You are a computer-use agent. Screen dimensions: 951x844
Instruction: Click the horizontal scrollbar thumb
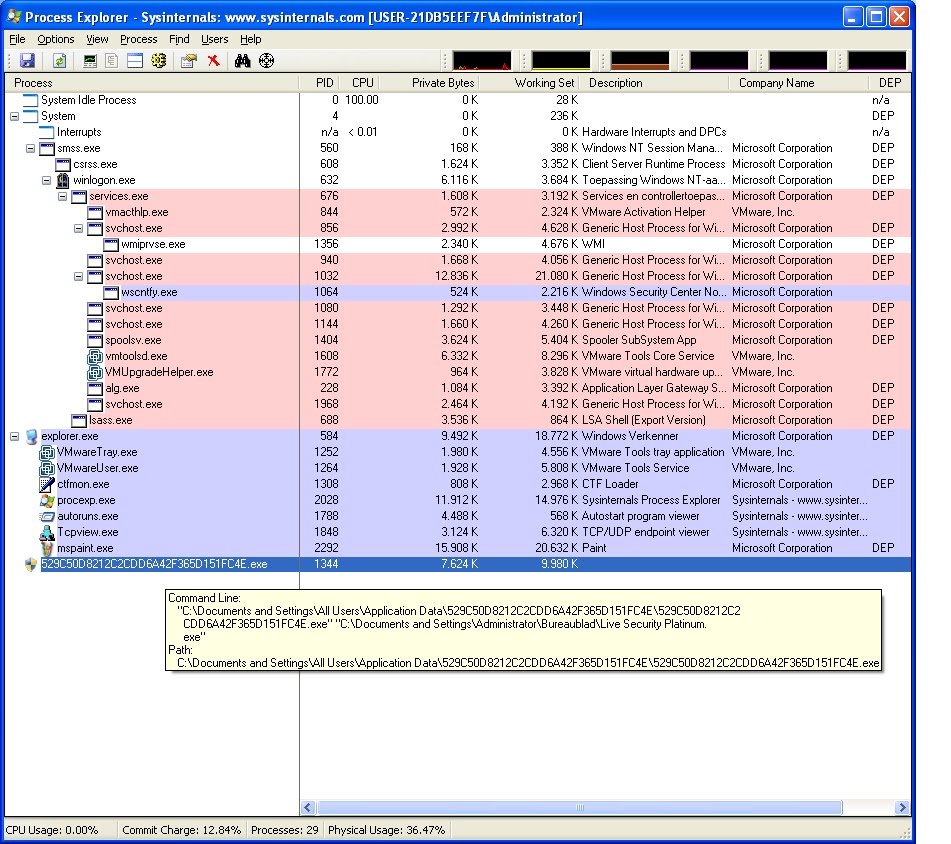[x=580, y=808]
